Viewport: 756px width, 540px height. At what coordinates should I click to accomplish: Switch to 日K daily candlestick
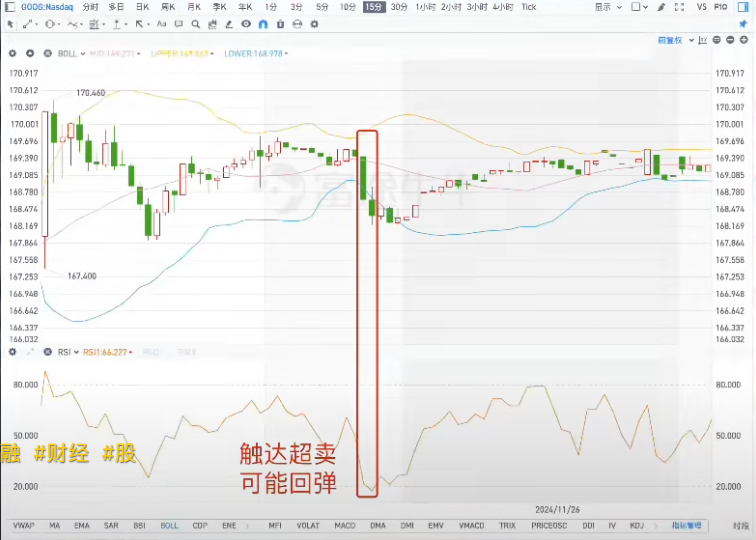(x=142, y=7)
